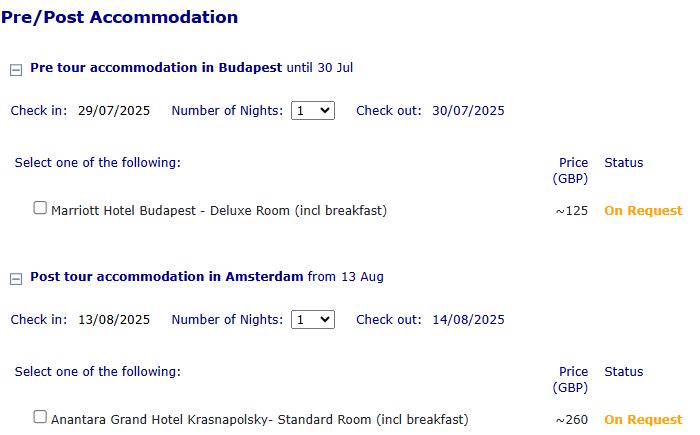This screenshot has height=435, width=700.
Task: Click the Post tour accommodation in Amsterdam heading
Action: click(x=166, y=277)
